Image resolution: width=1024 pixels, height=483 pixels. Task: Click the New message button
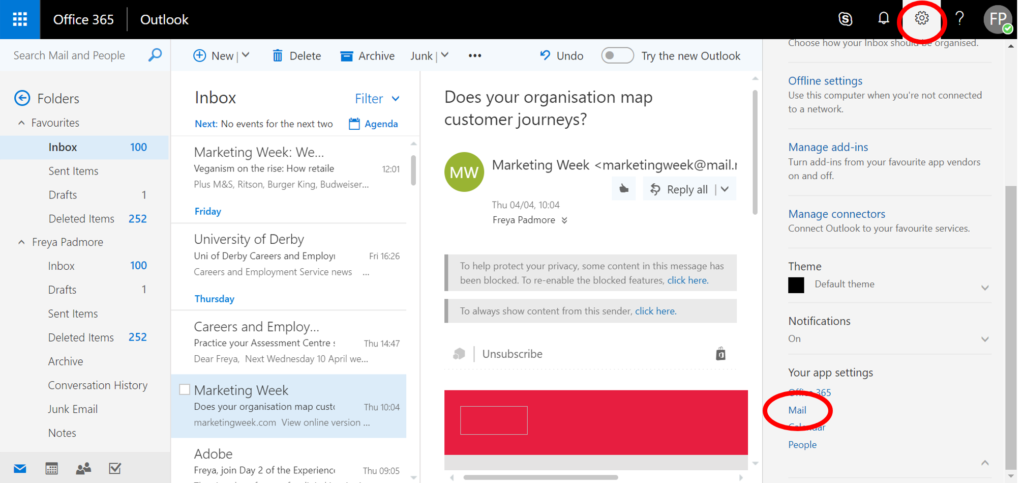pyautogui.click(x=214, y=55)
